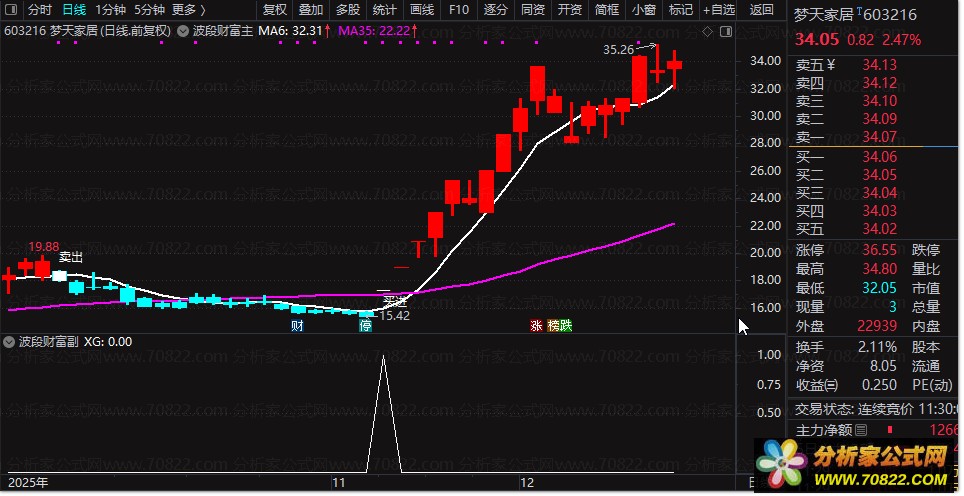Click the 买一 price 34.06

pos(879,157)
